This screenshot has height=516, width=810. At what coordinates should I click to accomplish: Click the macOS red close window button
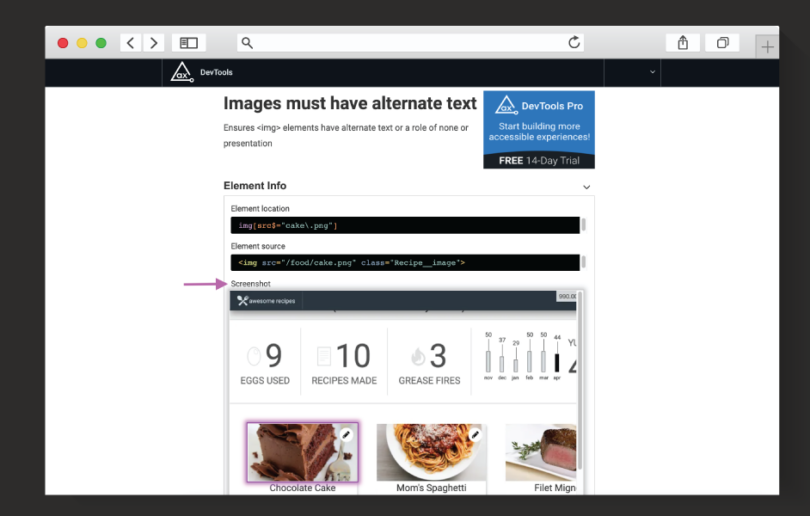pyautogui.click(x=63, y=43)
